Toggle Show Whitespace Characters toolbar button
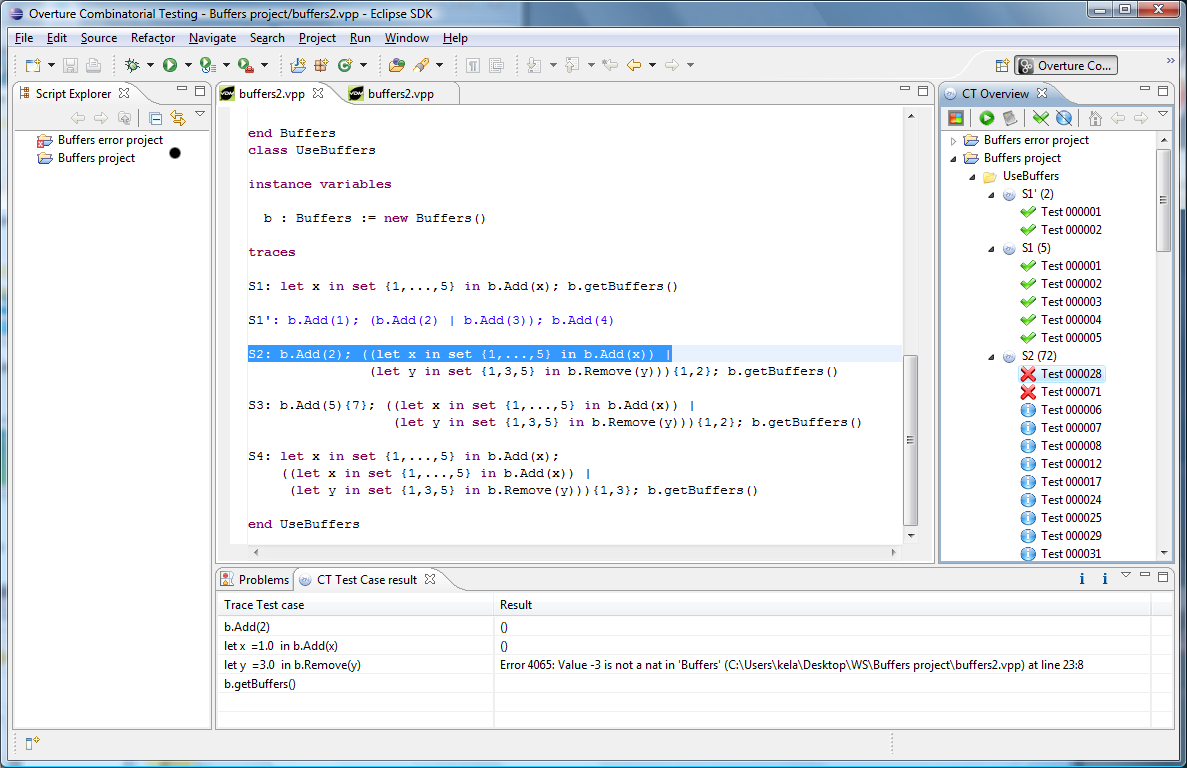This screenshot has width=1187, height=768. point(473,66)
